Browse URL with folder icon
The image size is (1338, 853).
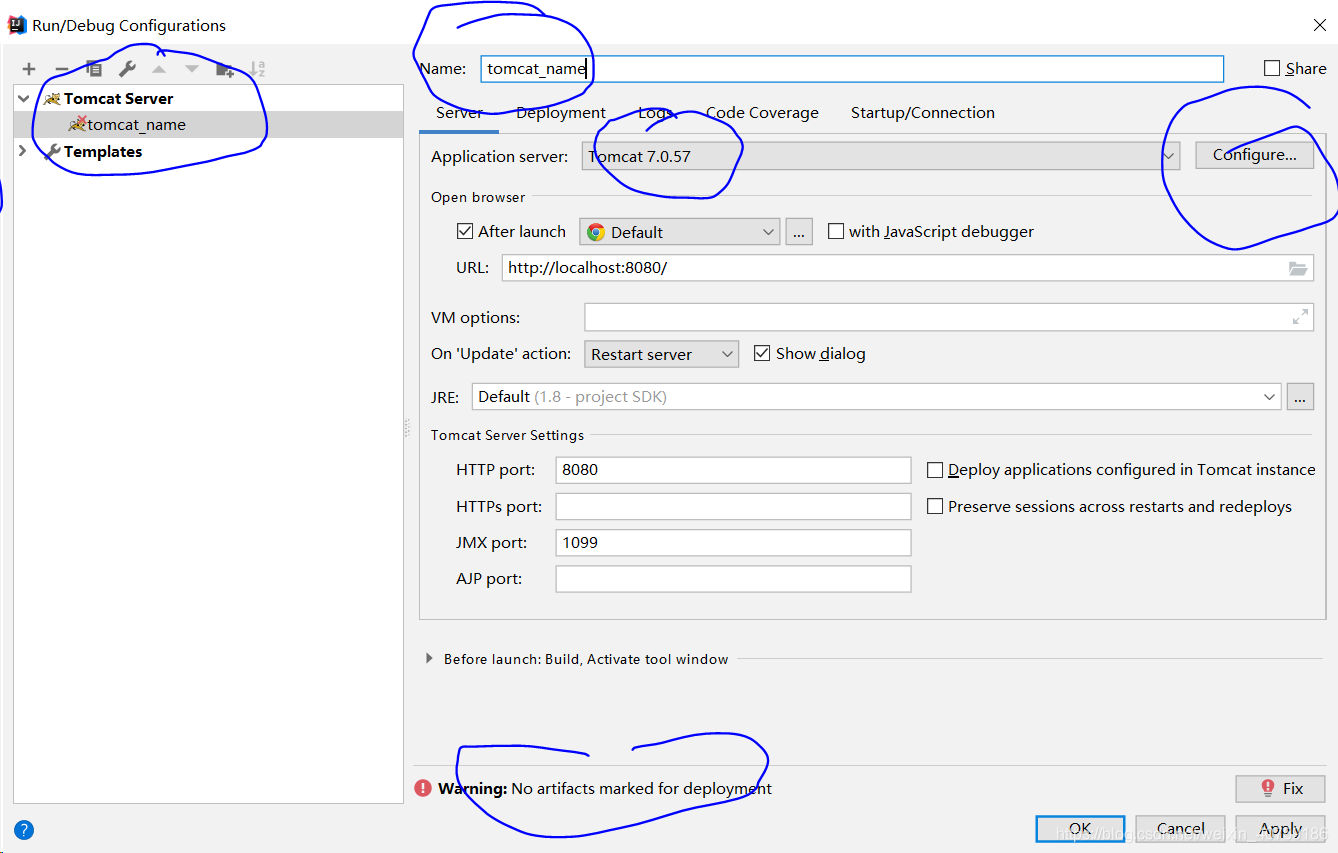pos(1298,268)
